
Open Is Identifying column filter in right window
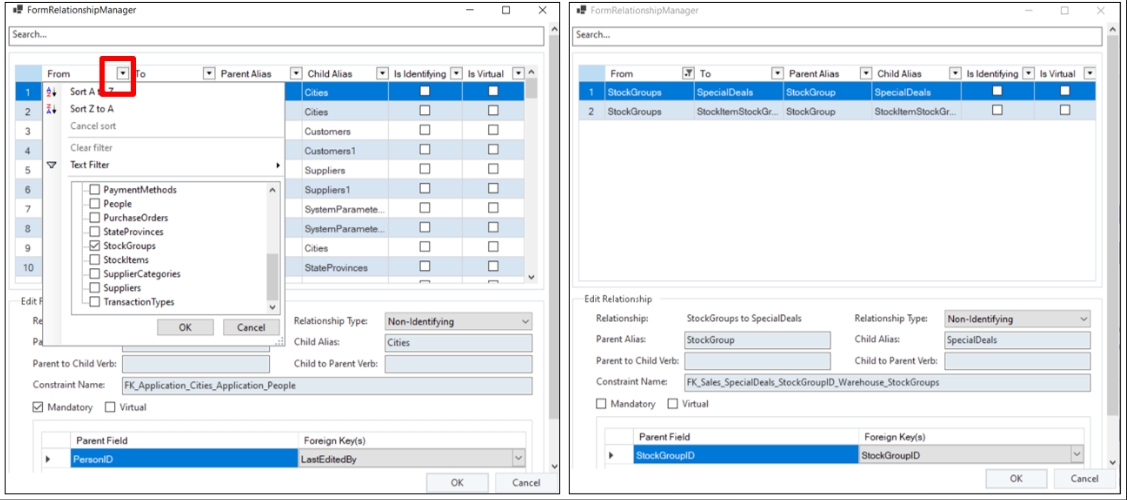click(x=1028, y=74)
